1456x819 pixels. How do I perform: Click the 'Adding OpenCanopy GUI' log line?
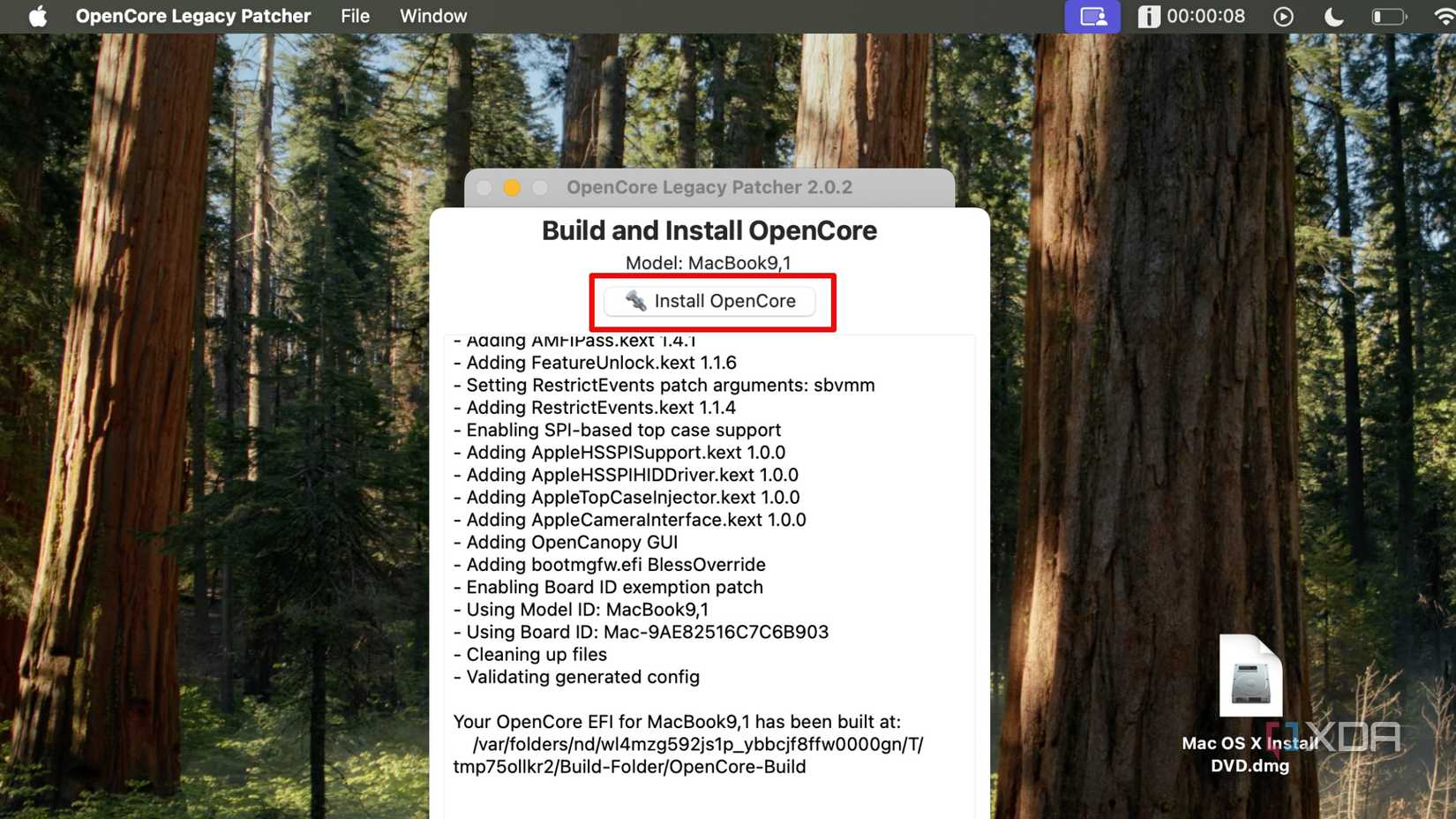566,543
